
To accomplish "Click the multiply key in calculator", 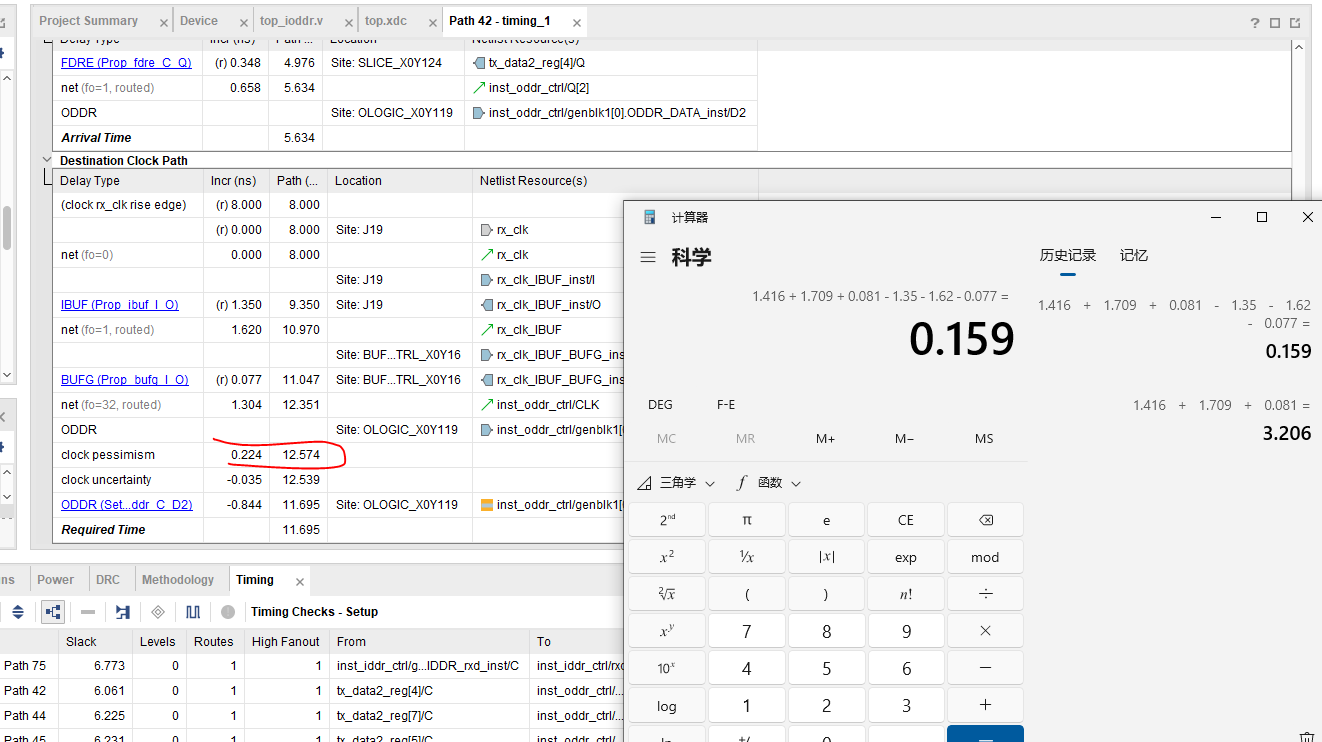I will [x=985, y=631].
